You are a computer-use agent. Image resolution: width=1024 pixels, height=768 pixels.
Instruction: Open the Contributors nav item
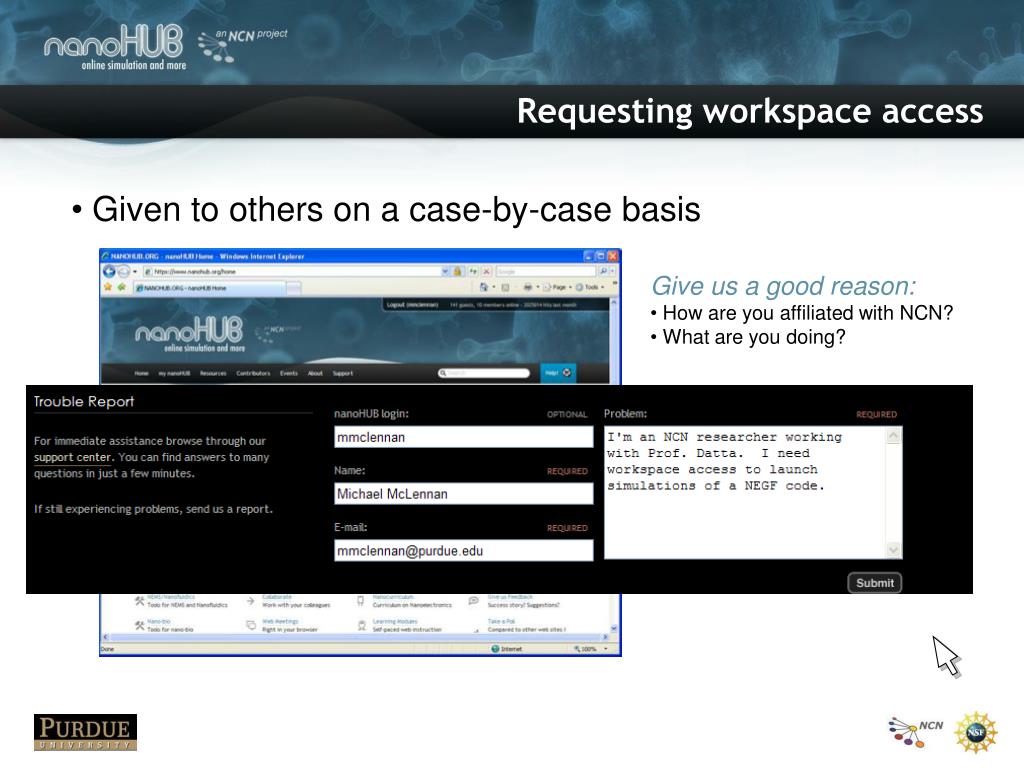coord(253,374)
